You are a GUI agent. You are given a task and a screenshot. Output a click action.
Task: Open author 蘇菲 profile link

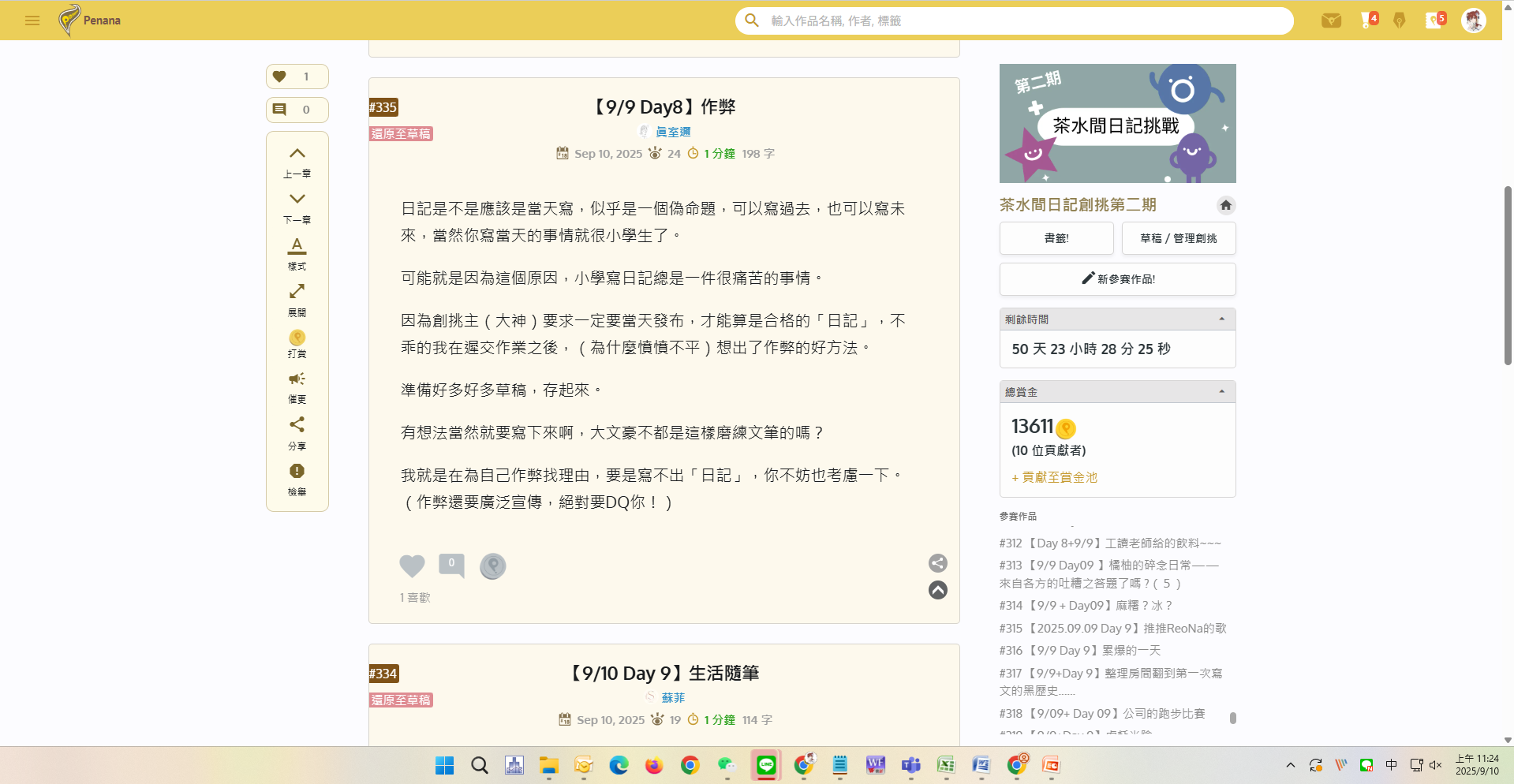tap(673, 698)
